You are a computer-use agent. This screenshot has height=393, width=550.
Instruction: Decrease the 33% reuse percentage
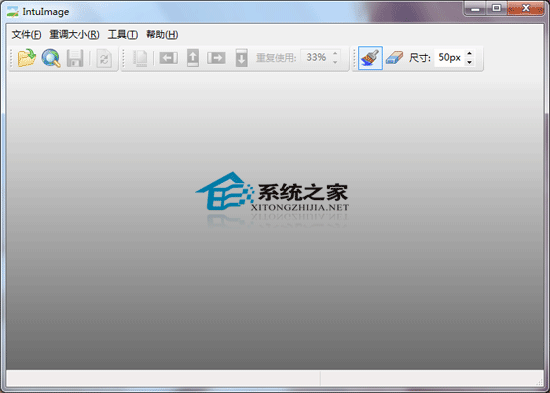click(335, 62)
